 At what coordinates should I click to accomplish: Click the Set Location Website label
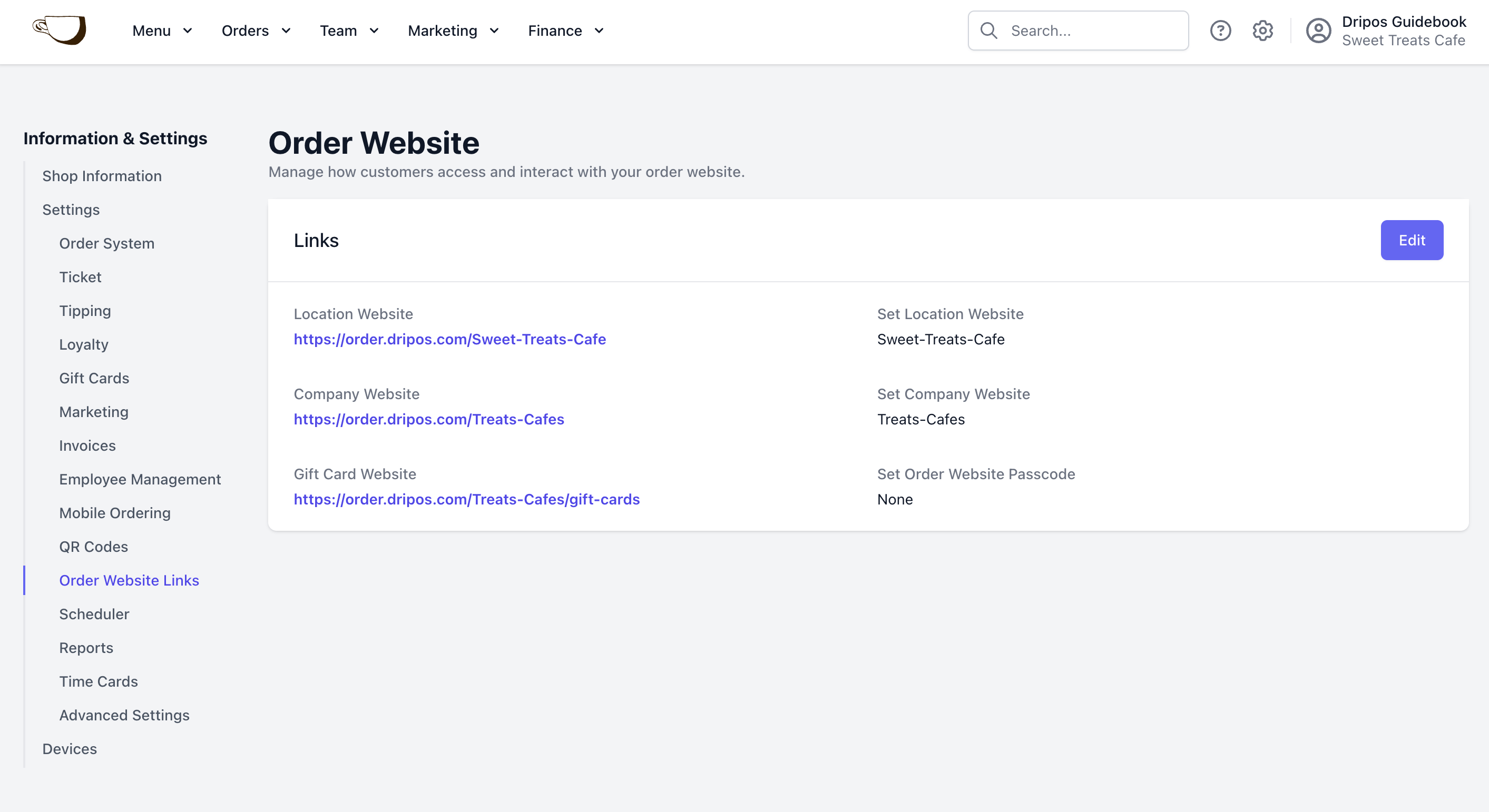951,314
